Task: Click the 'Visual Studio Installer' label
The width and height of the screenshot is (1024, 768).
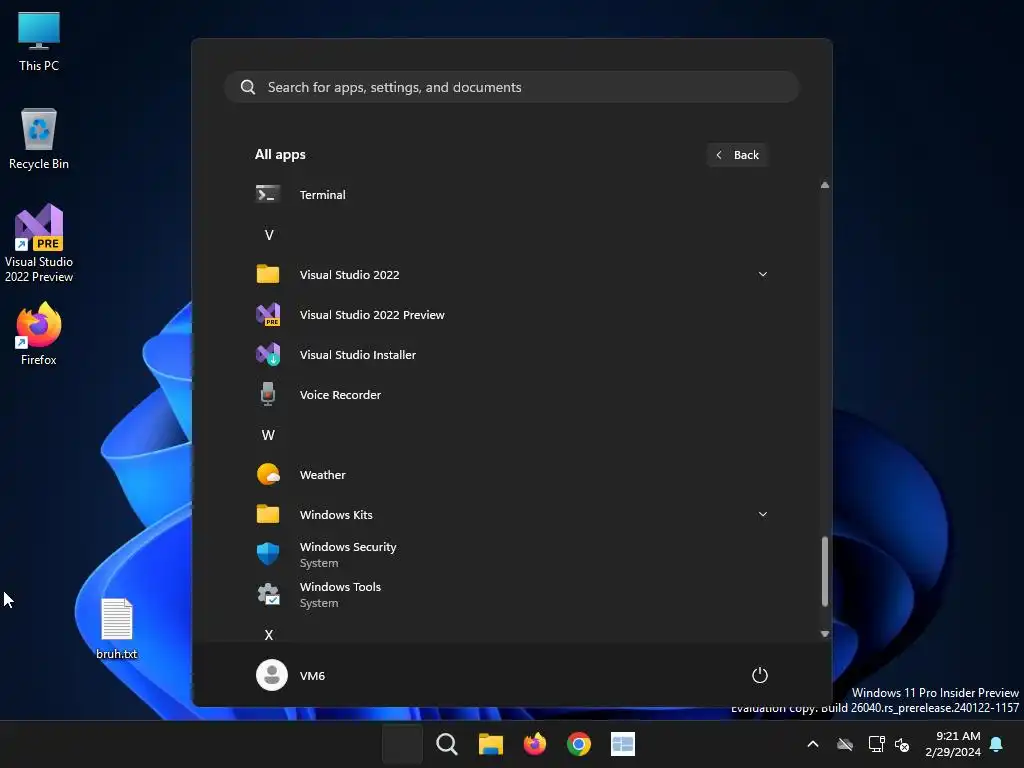Action: 358,355
